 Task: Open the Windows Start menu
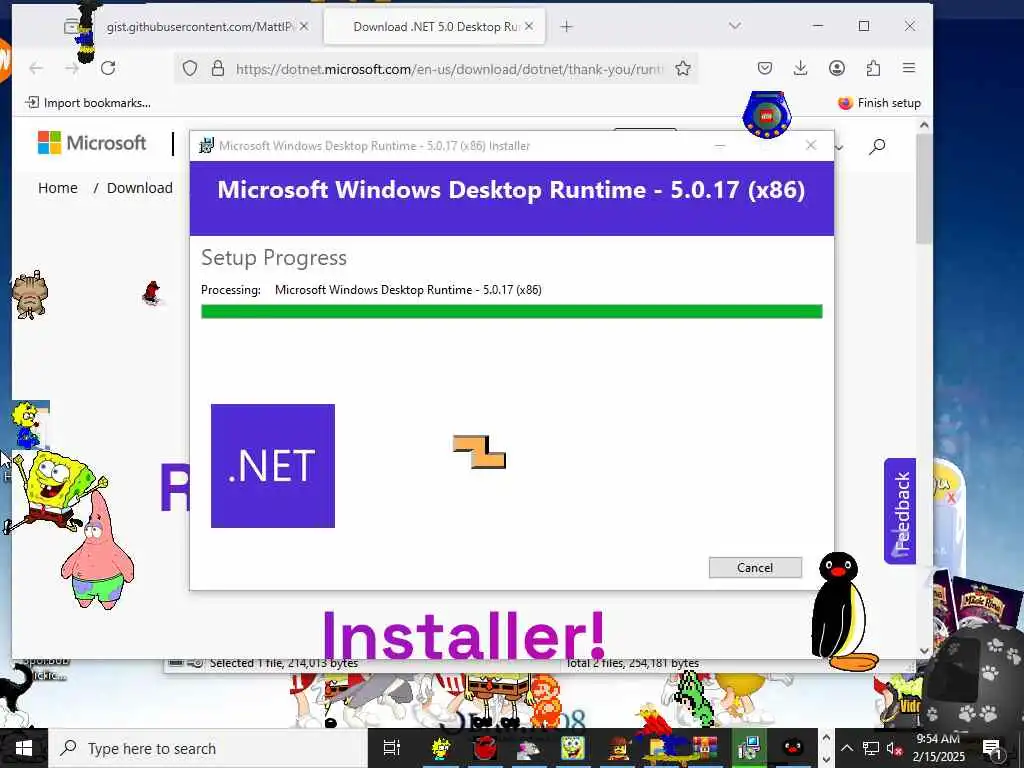point(24,748)
